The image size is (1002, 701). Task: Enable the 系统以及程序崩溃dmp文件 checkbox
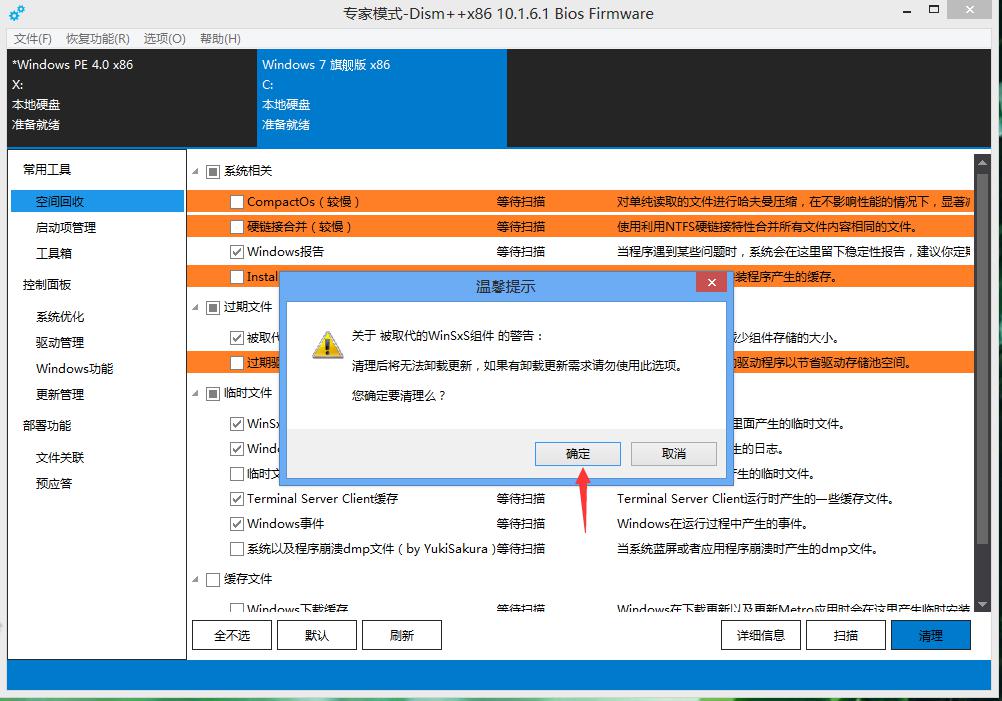click(x=235, y=548)
